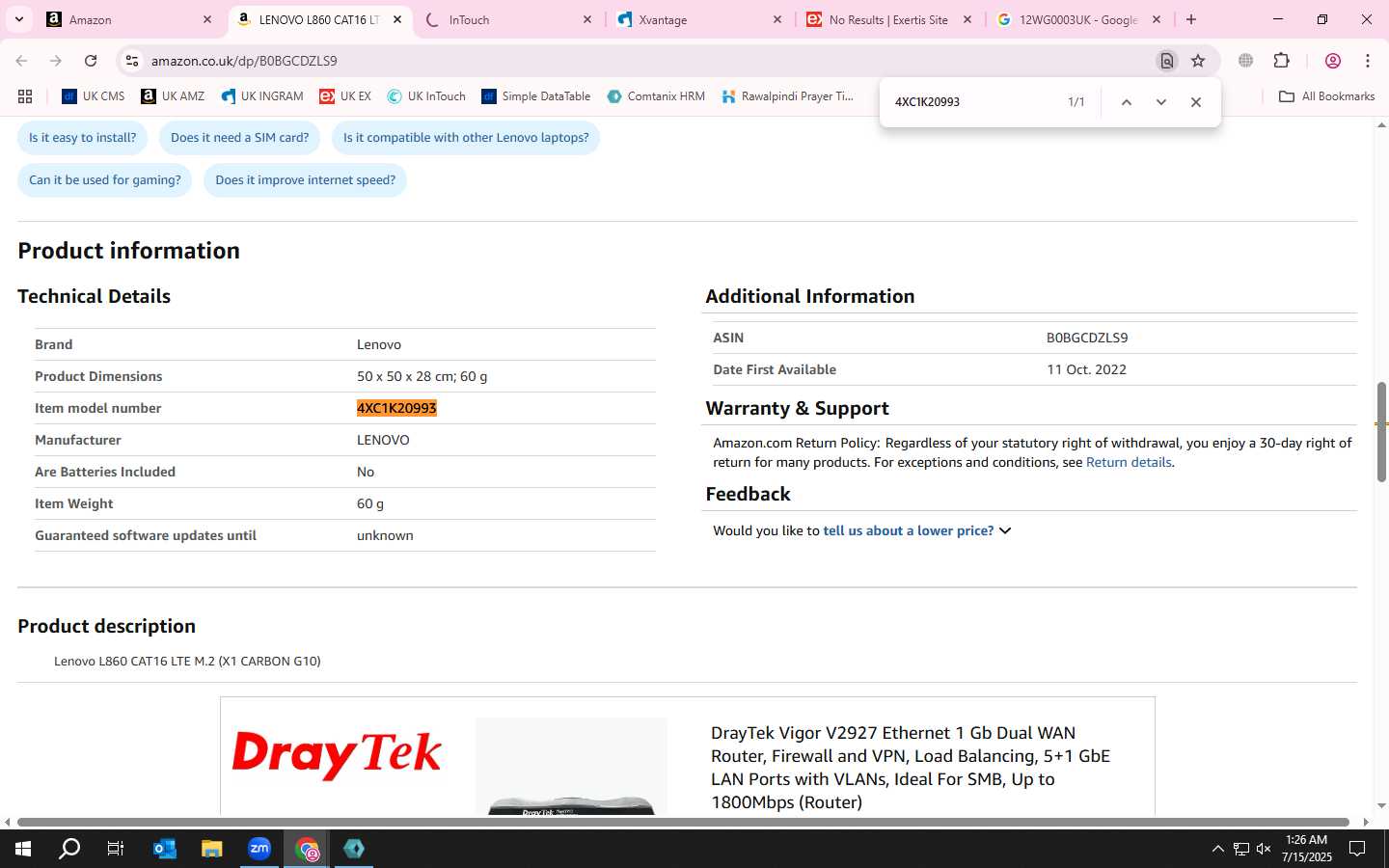Screen dimensions: 1389x868
Task: Open the UK AMZ bookmark
Action: [x=173, y=96]
